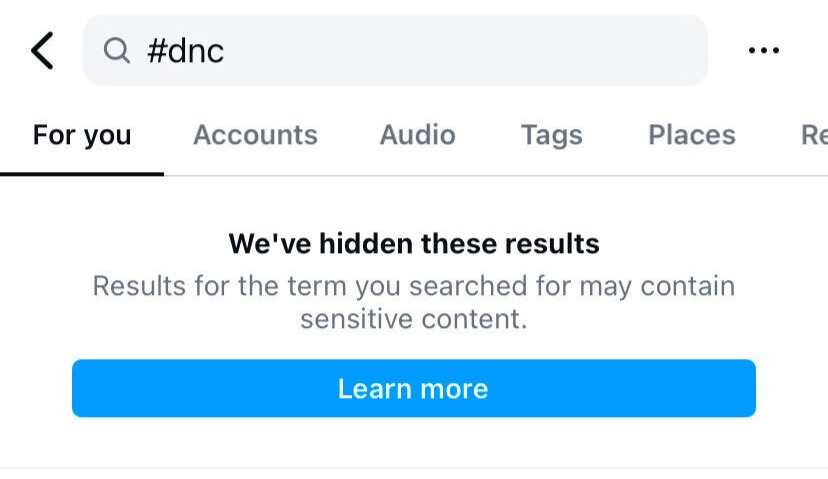Click the magnifying glass search icon
Screen dimensions: 828x479
coord(117,50)
